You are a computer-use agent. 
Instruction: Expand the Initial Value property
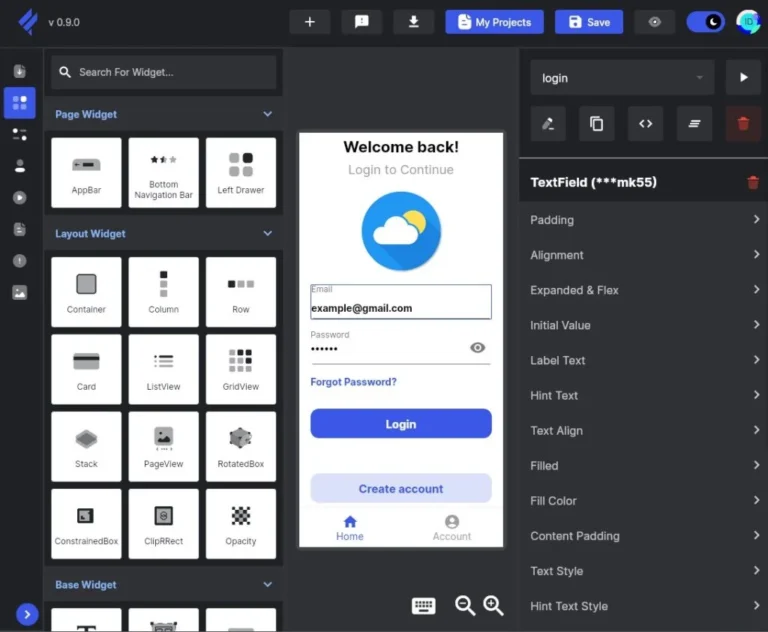point(644,325)
